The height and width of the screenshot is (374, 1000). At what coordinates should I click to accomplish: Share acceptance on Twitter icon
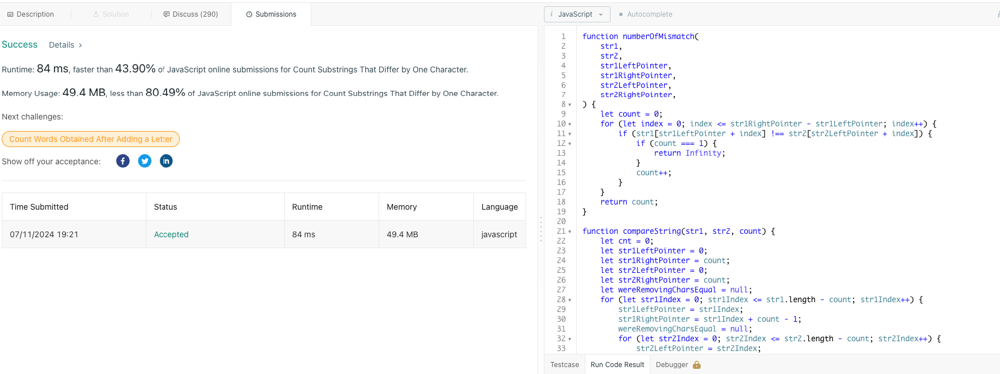tap(145, 161)
